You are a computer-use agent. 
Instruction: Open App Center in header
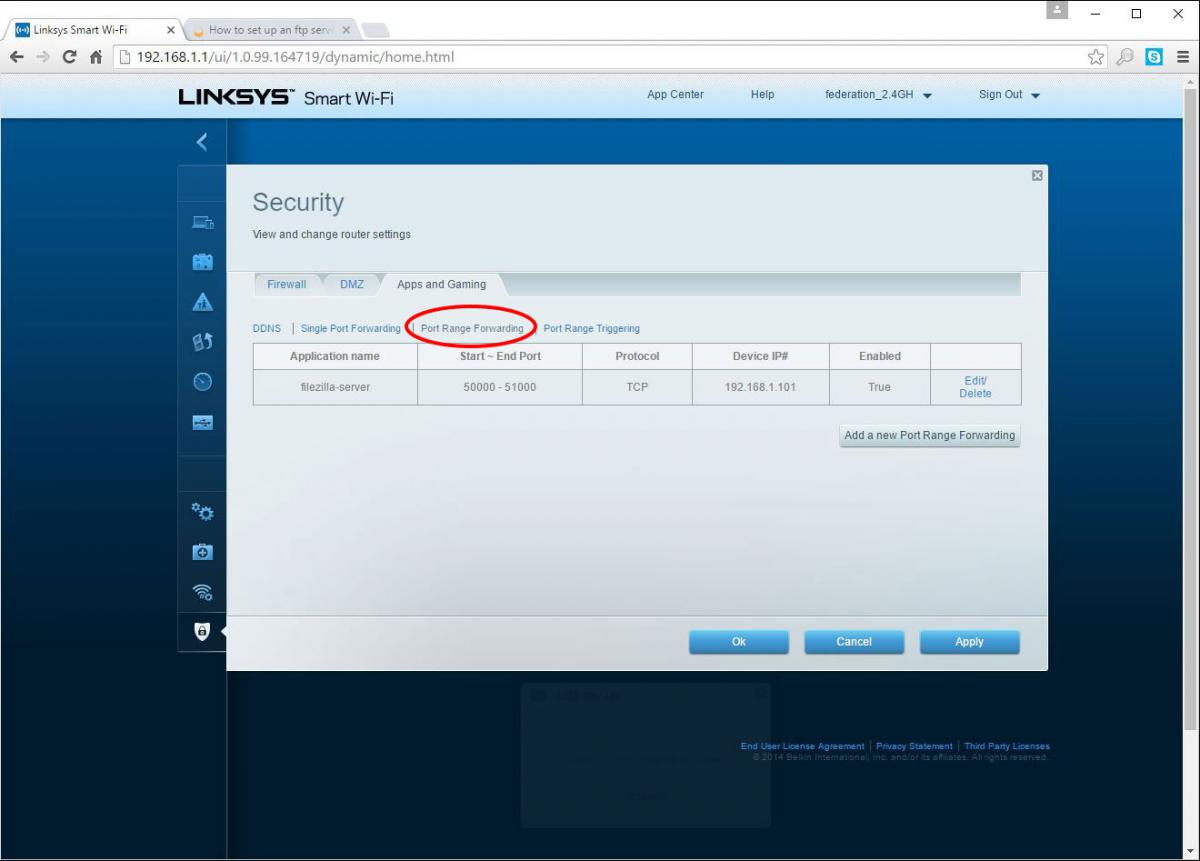[675, 95]
